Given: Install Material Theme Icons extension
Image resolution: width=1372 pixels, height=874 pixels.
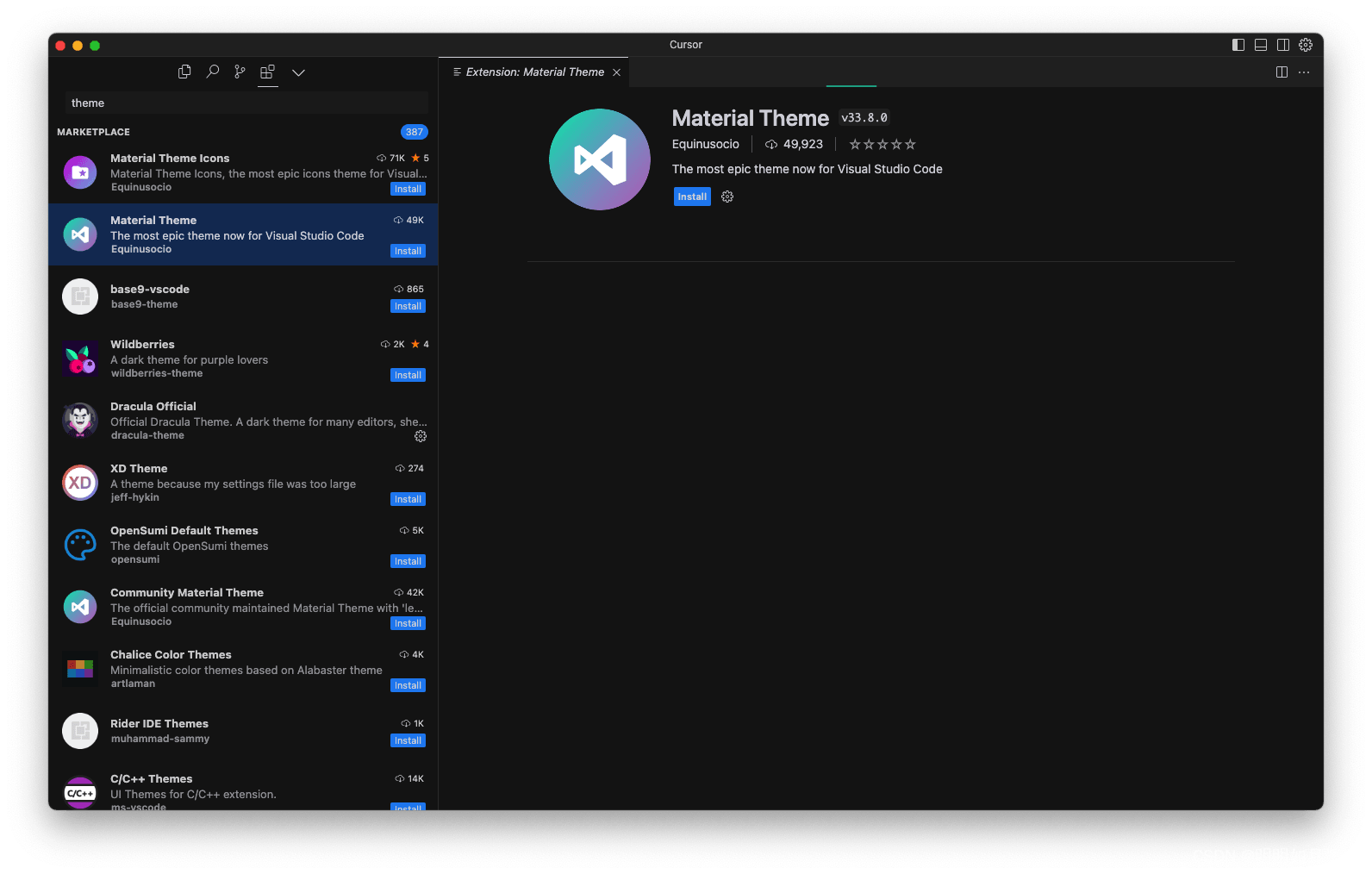Looking at the screenshot, I should (408, 189).
